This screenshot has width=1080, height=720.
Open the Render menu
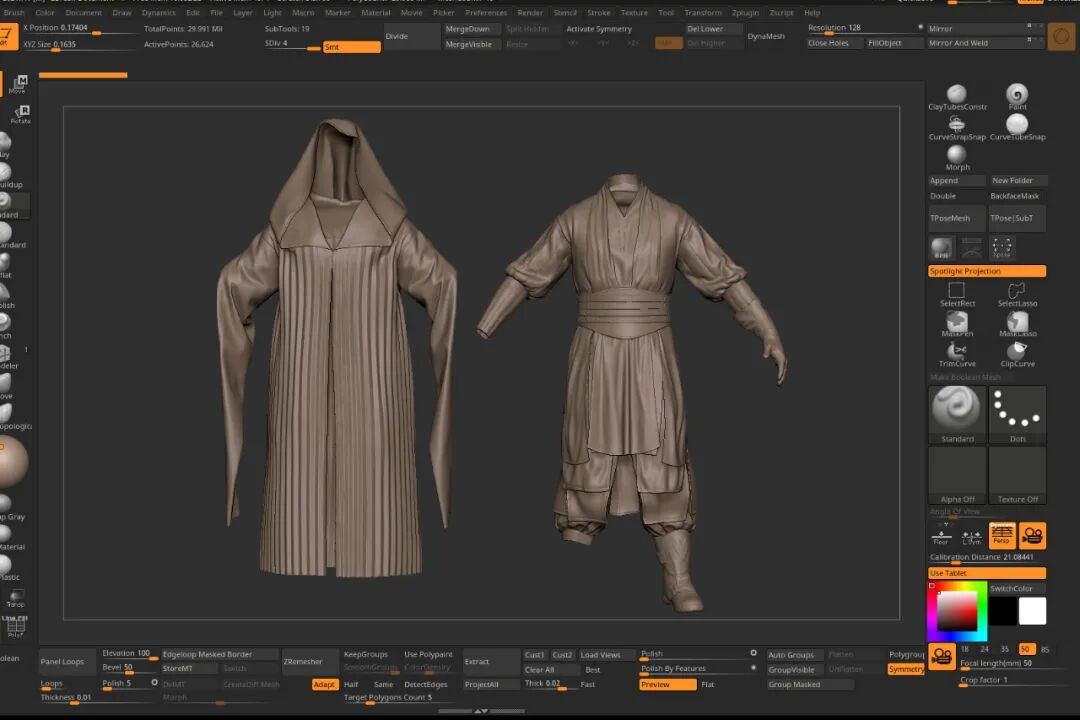point(530,13)
